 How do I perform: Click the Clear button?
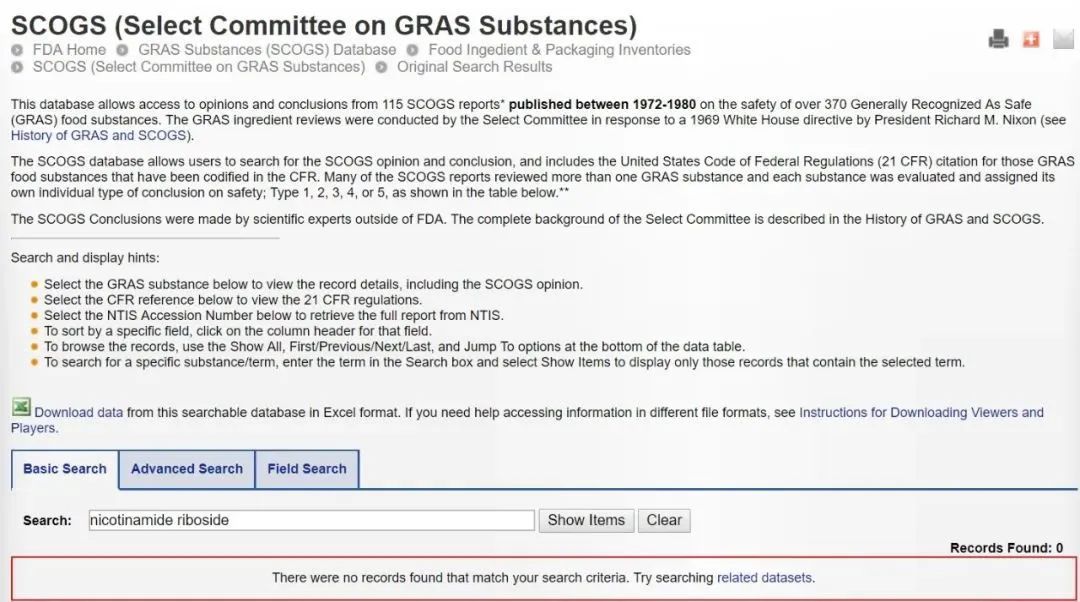664,520
